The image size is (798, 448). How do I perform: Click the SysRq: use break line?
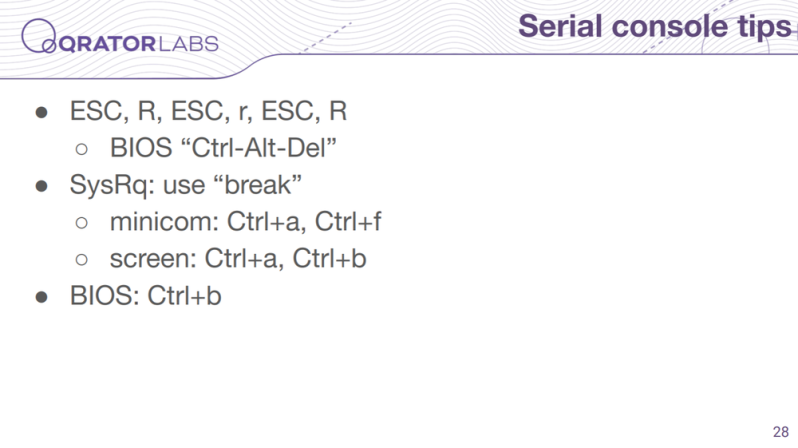[x=186, y=185]
